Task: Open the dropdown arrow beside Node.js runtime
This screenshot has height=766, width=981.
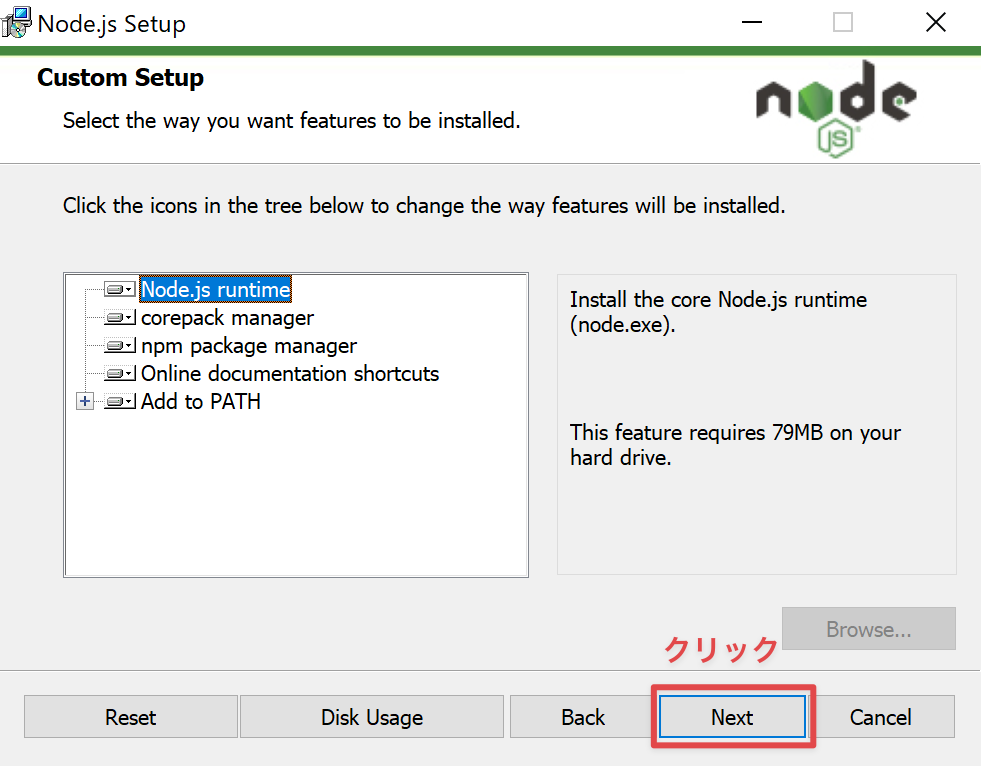Action: [x=129, y=290]
